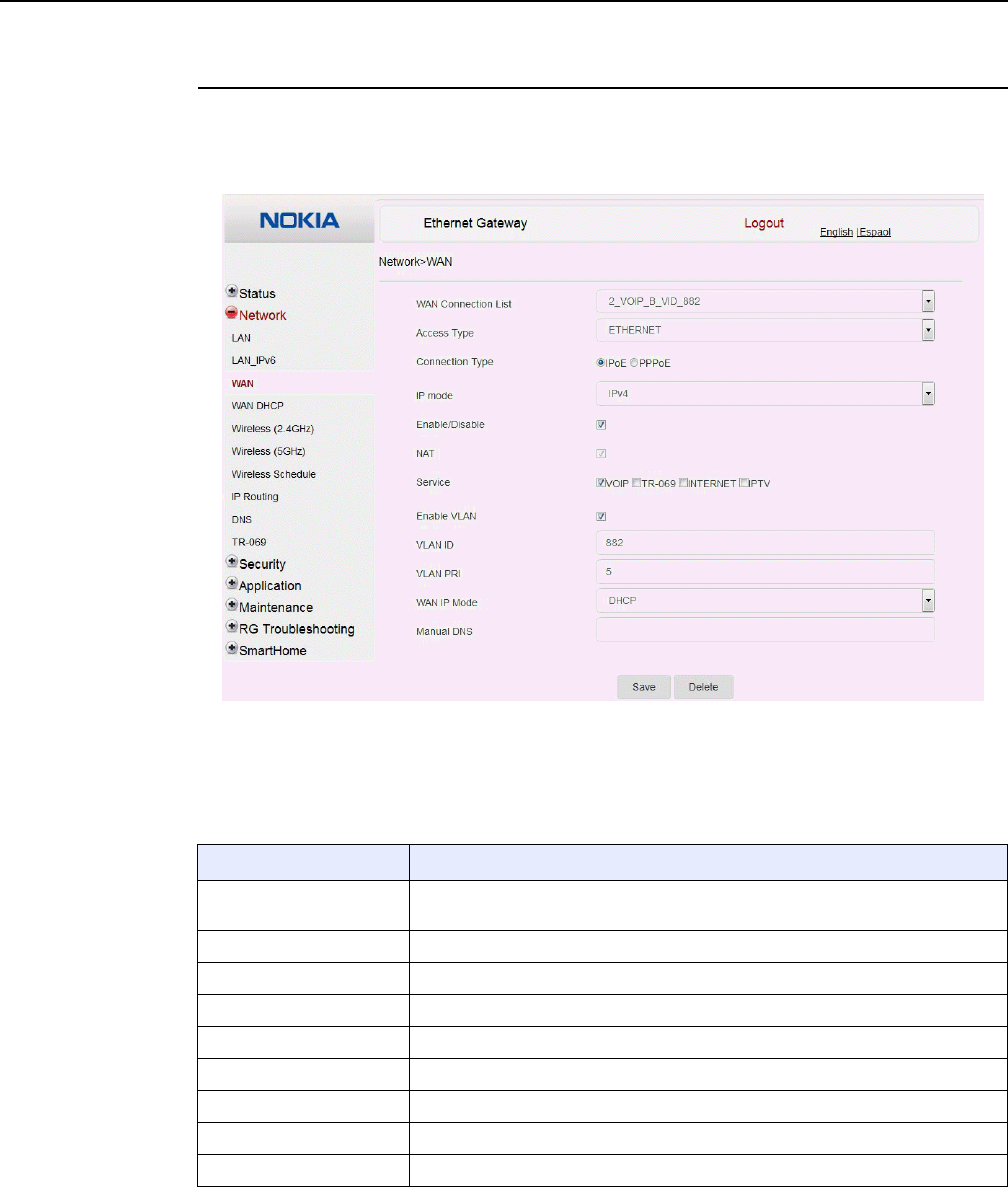The image size is (1008, 1187).
Task: Go to the LAN_IPv6 page
Action: click(x=254, y=360)
